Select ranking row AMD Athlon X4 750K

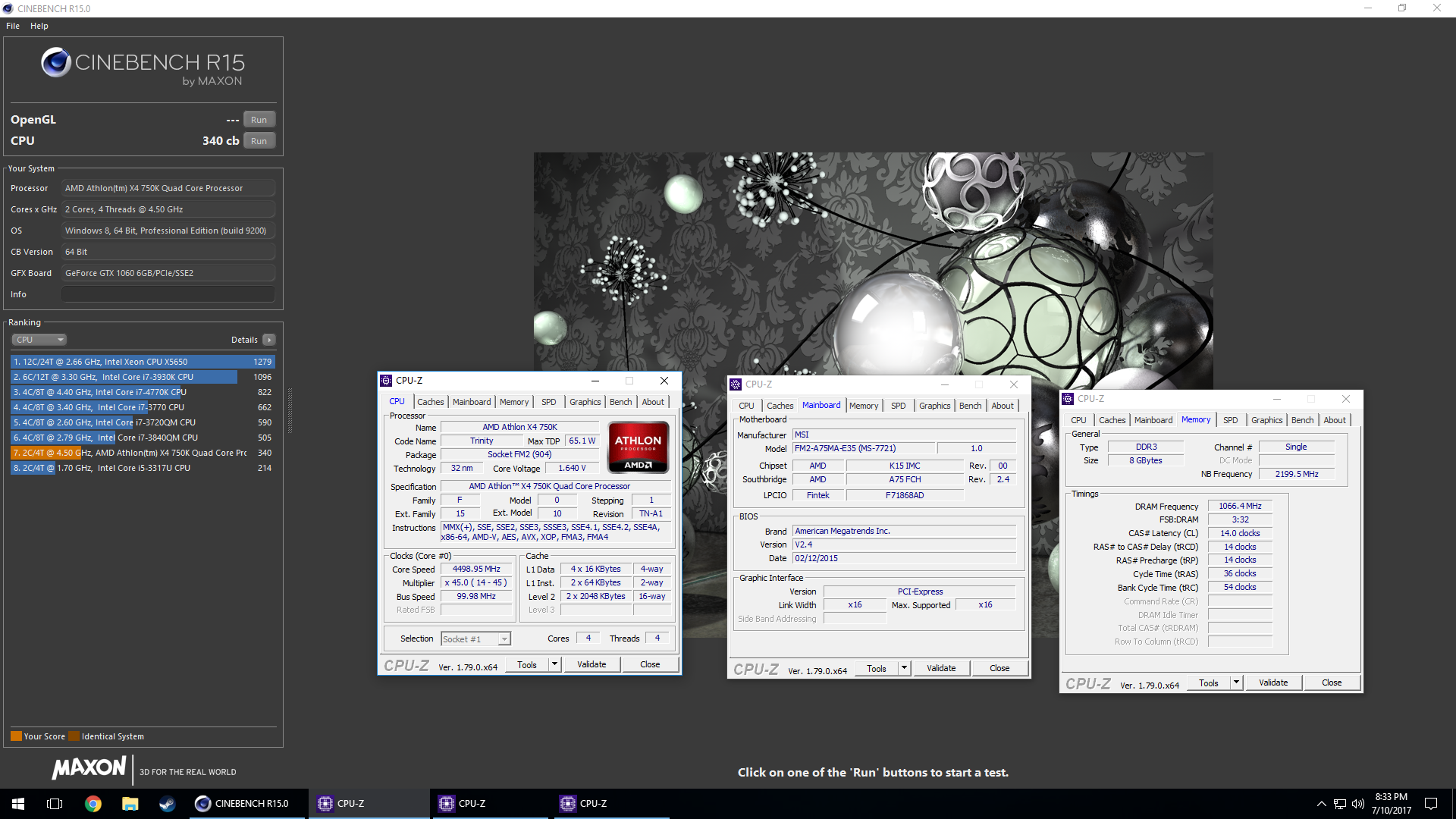[143, 453]
